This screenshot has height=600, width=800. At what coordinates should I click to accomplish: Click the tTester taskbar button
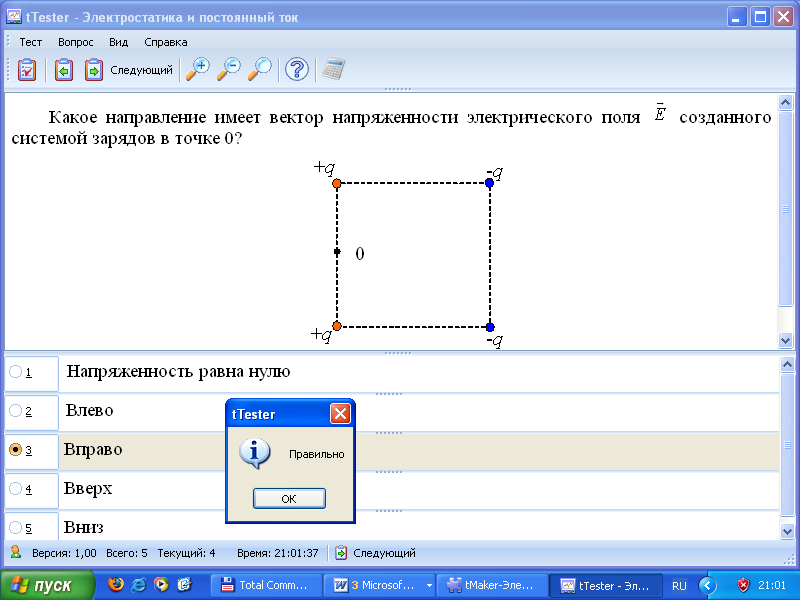click(605, 585)
